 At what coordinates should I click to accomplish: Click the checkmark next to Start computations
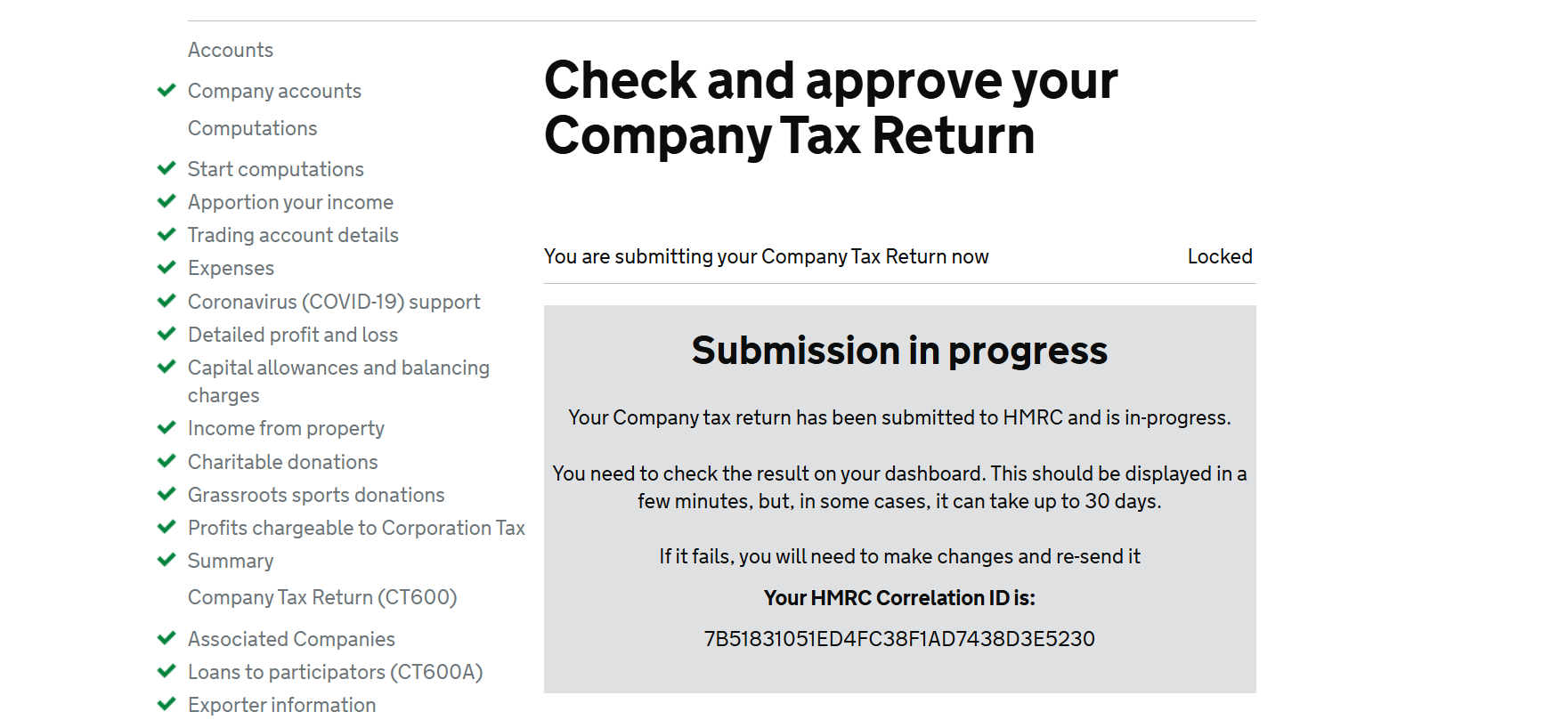(x=167, y=168)
